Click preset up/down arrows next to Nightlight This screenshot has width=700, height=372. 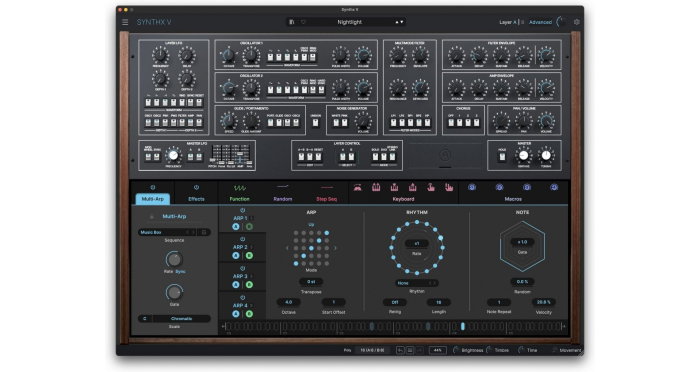(x=400, y=22)
